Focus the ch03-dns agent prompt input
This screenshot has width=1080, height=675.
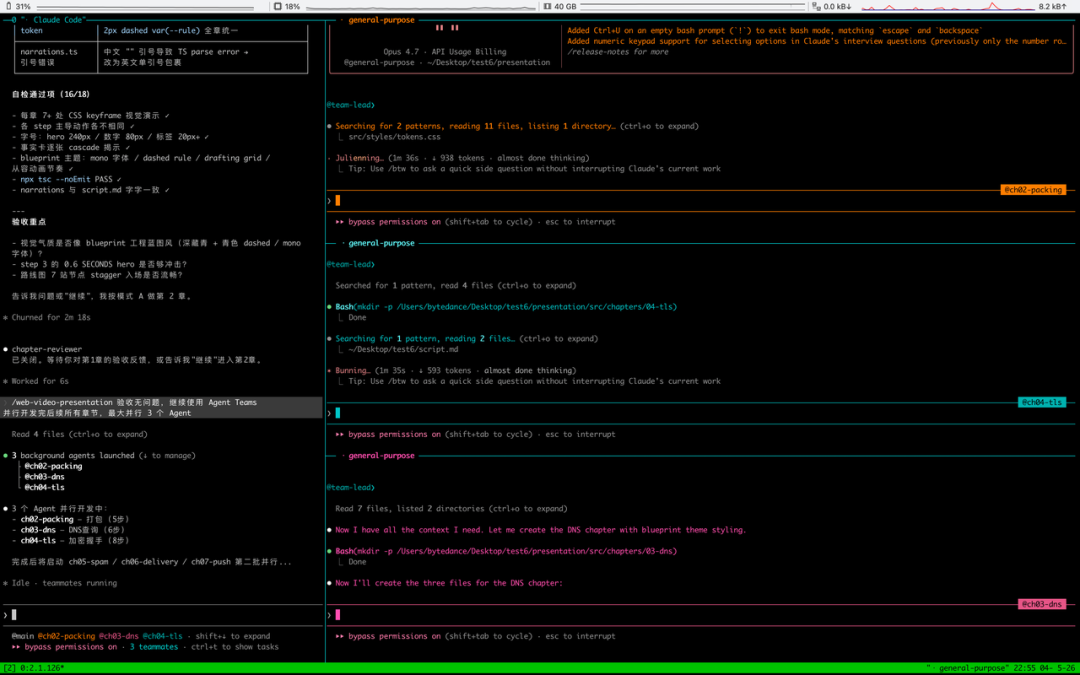coord(700,615)
